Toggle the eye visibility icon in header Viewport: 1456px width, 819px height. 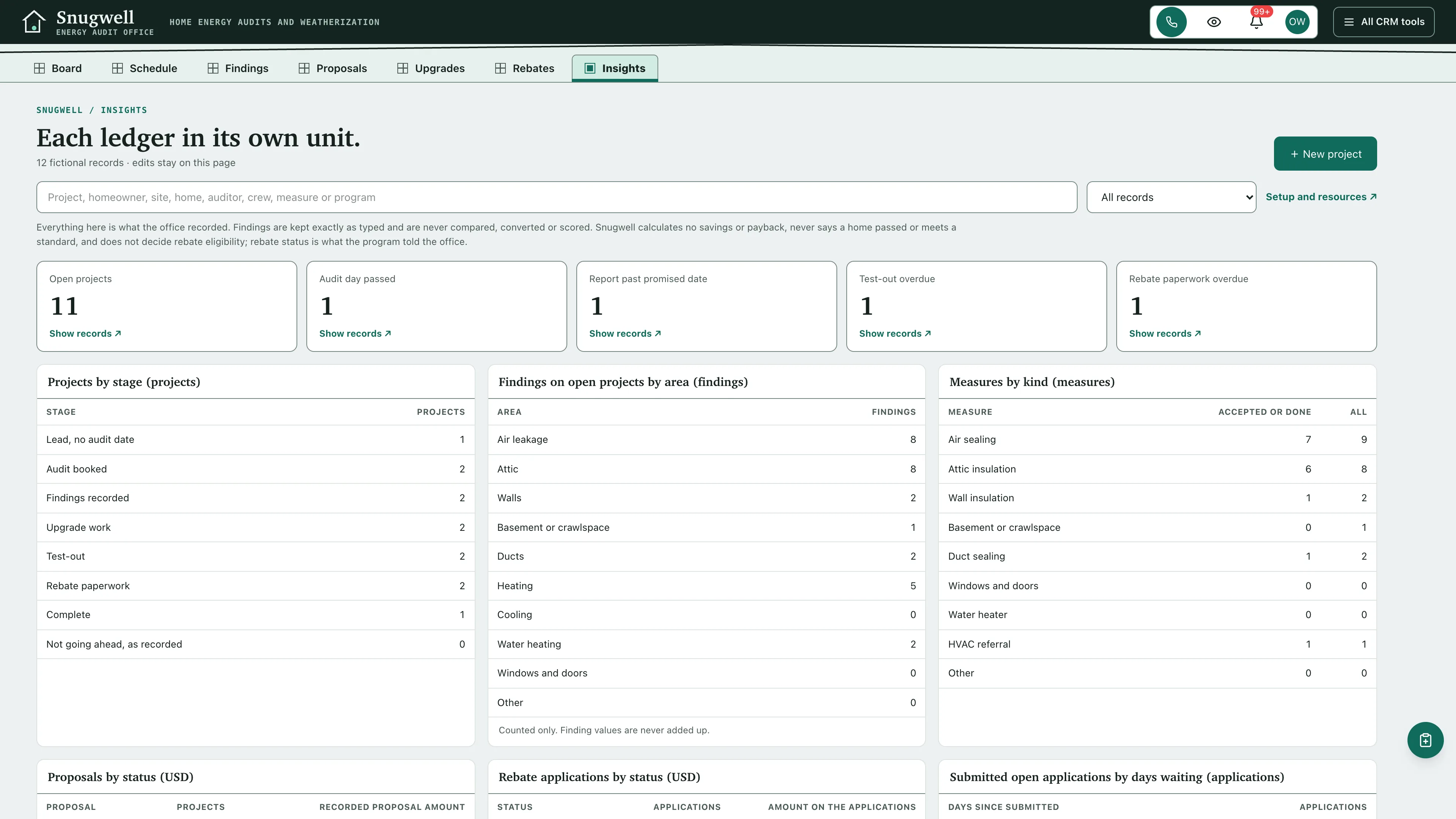point(1213,22)
